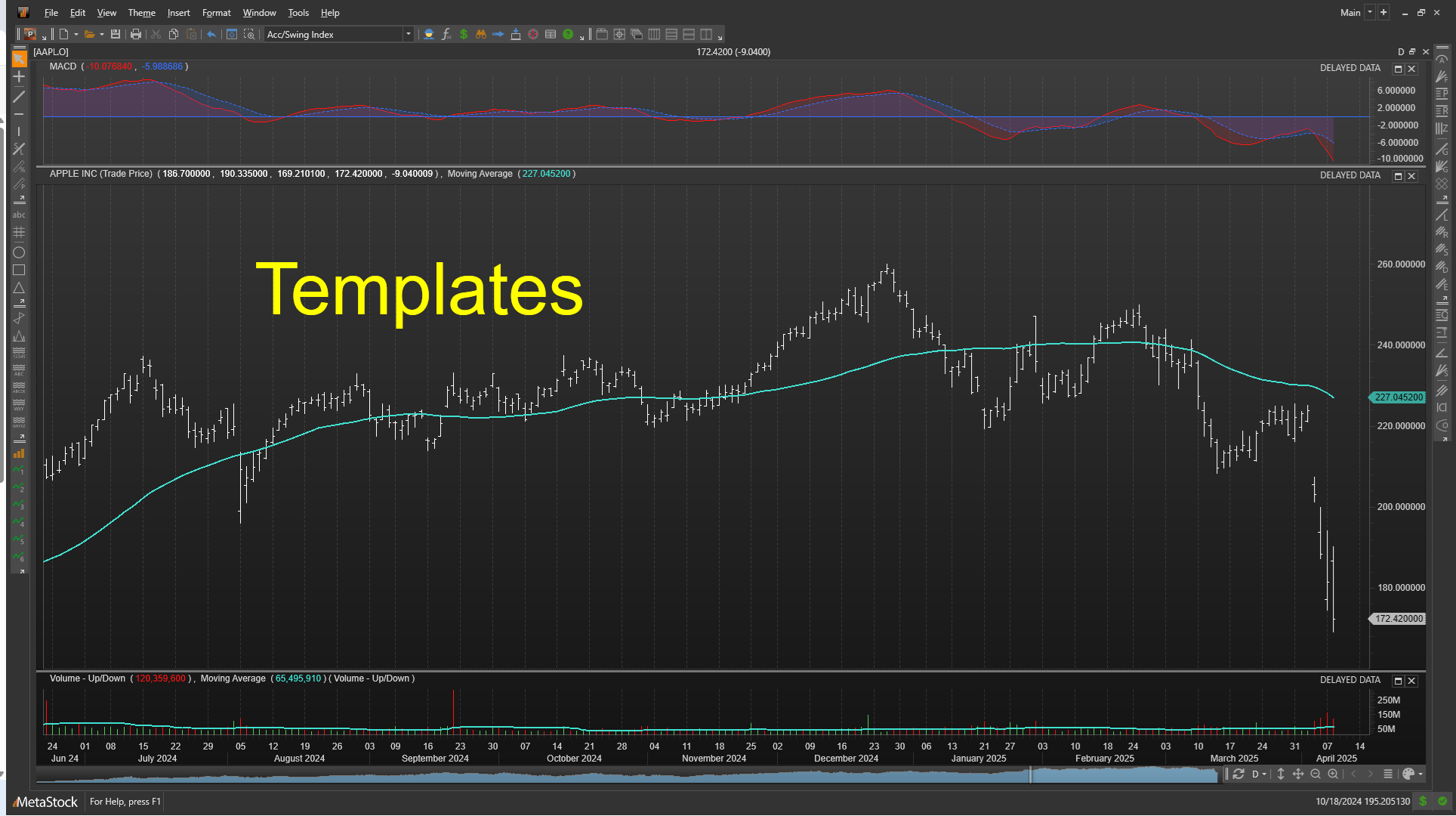Viewport: 1456px width, 816px height.
Task: Click the green dollar sign toolbar icon
Action: tap(464, 34)
